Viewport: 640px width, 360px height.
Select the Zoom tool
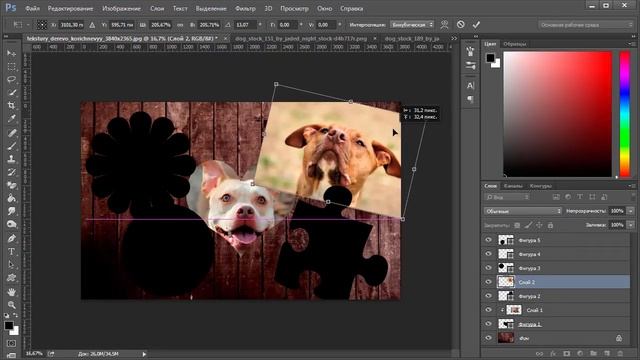[11, 304]
